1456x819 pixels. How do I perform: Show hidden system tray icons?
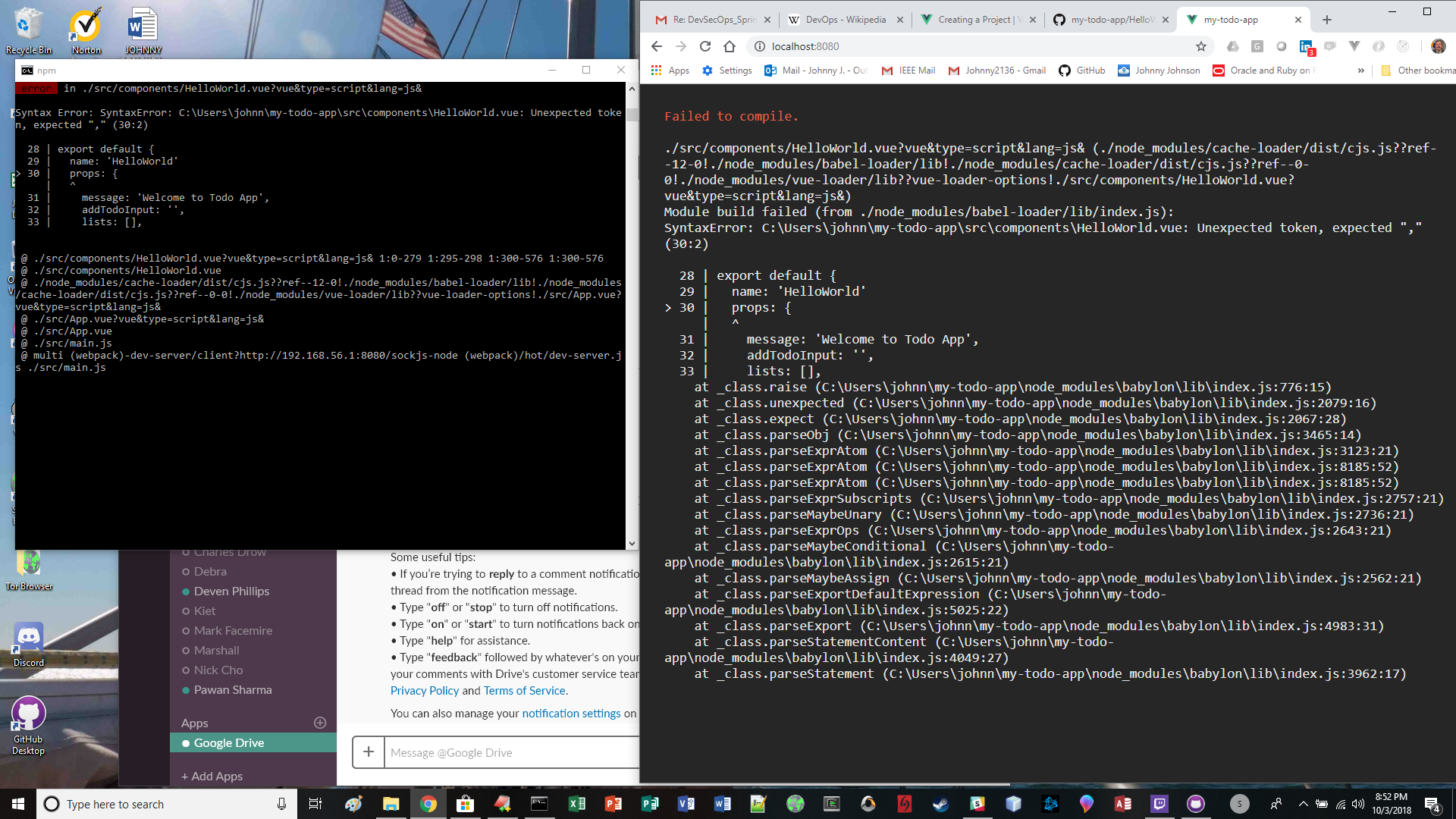(1303, 804)
